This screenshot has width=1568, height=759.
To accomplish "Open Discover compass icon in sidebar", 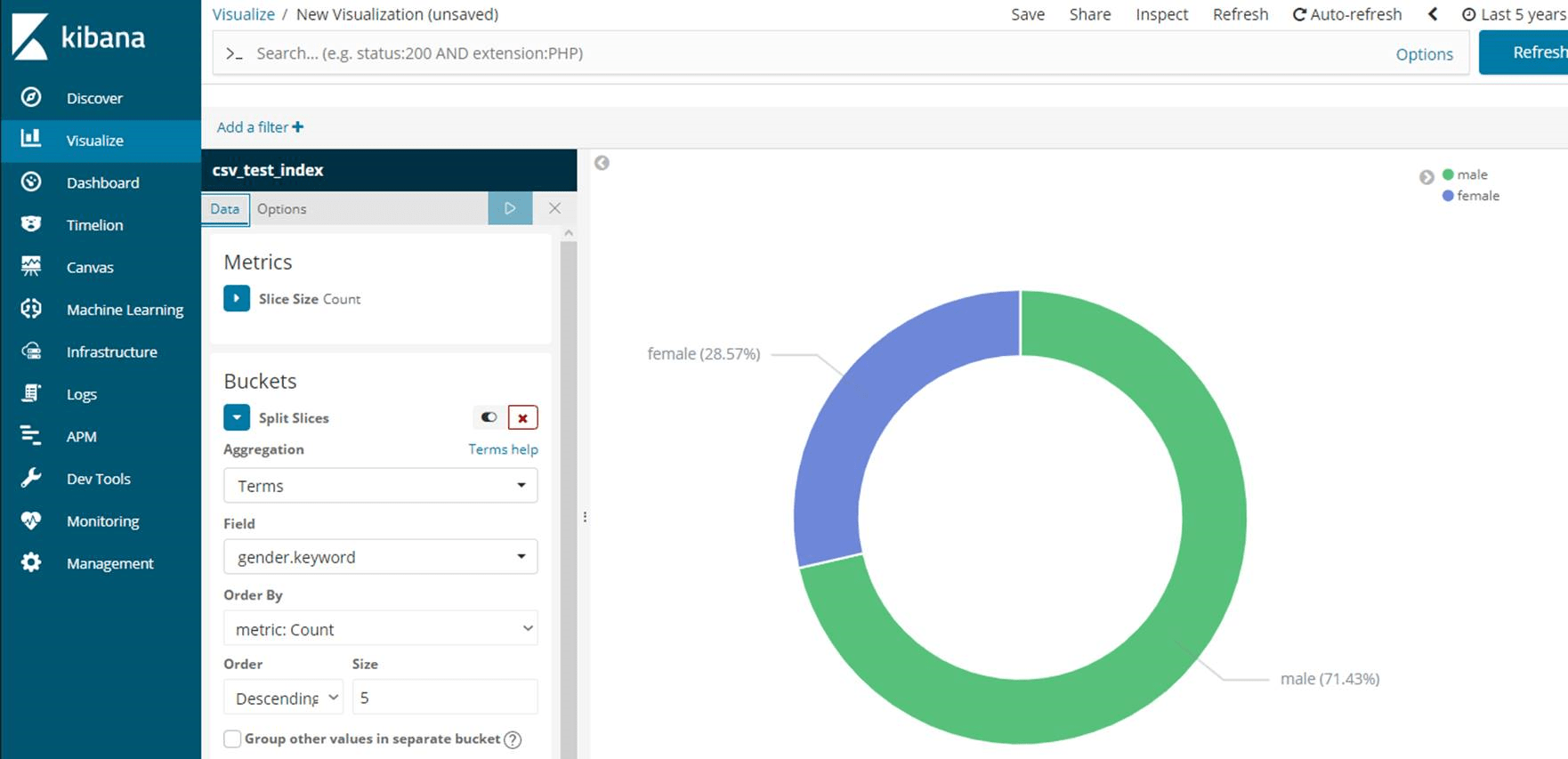I will [31, 97].
